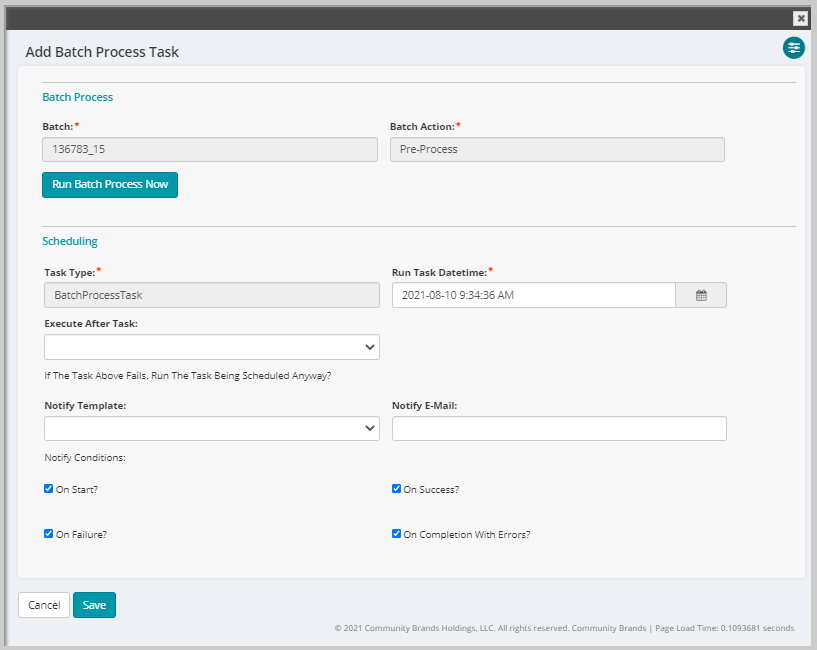
Task: Disable the On Success checkbox
Action: (x=396, y=488)
